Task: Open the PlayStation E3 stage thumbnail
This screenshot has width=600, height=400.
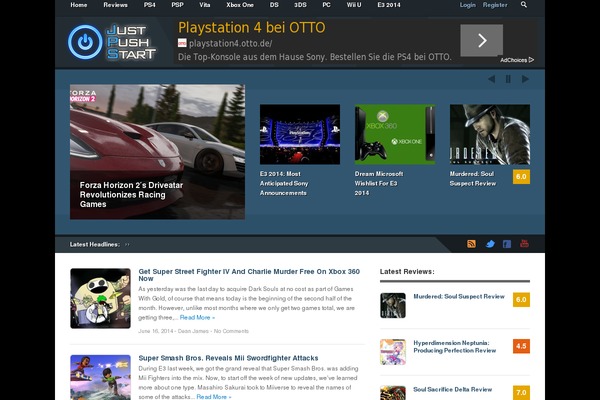Action: (300, 134)
